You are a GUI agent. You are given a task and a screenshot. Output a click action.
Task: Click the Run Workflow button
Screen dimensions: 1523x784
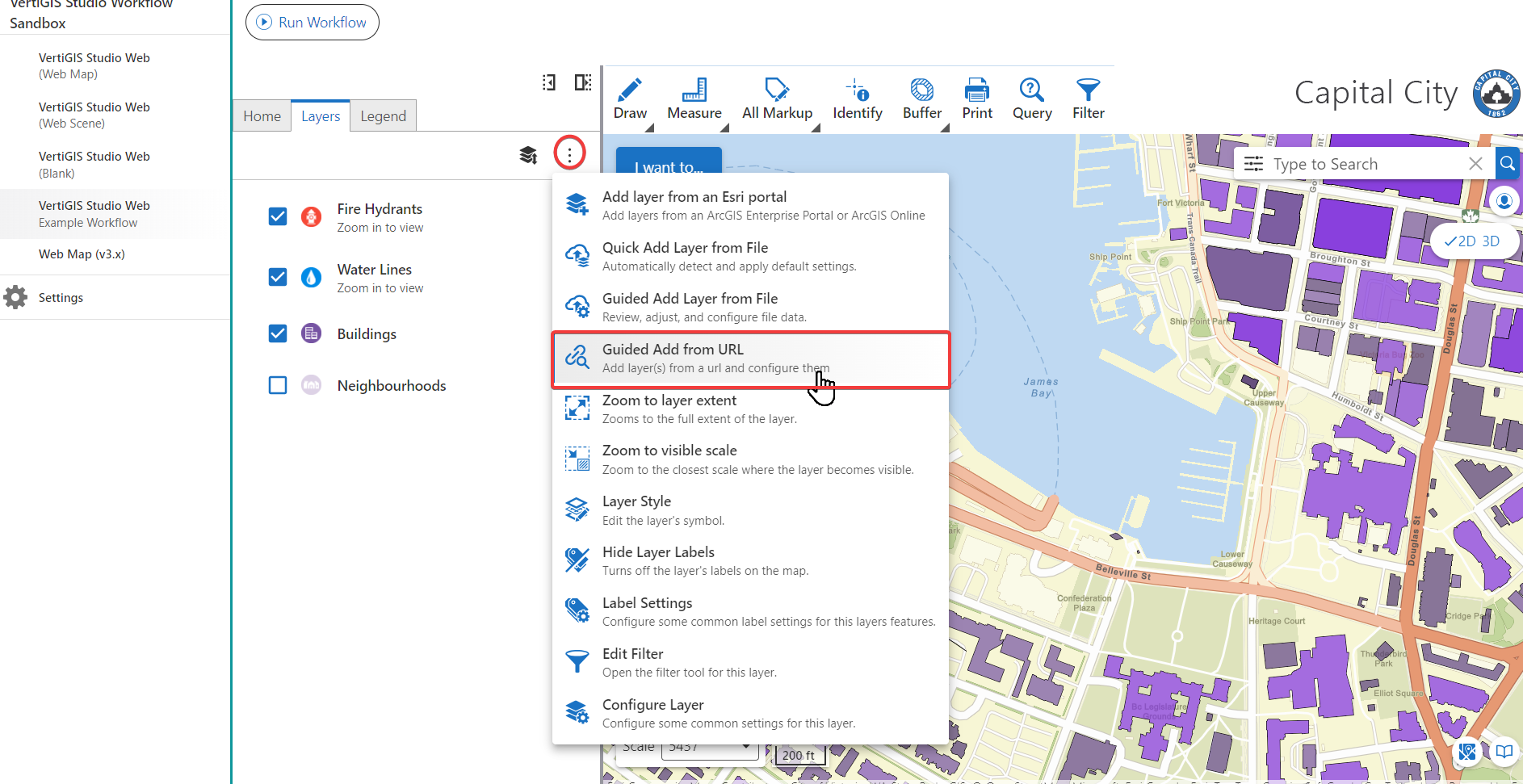(313, 23)
